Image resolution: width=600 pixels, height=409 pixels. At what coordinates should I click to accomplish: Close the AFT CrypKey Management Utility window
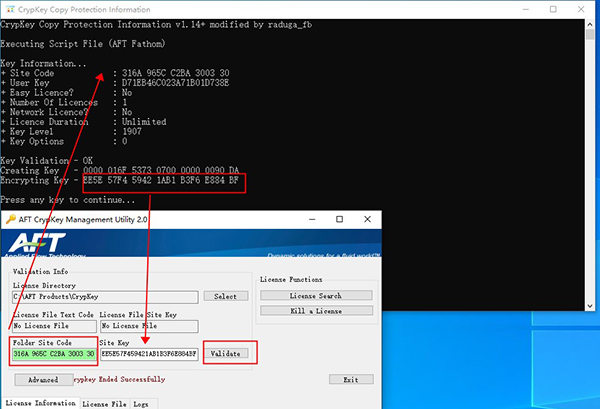click(x=367, y=219)
